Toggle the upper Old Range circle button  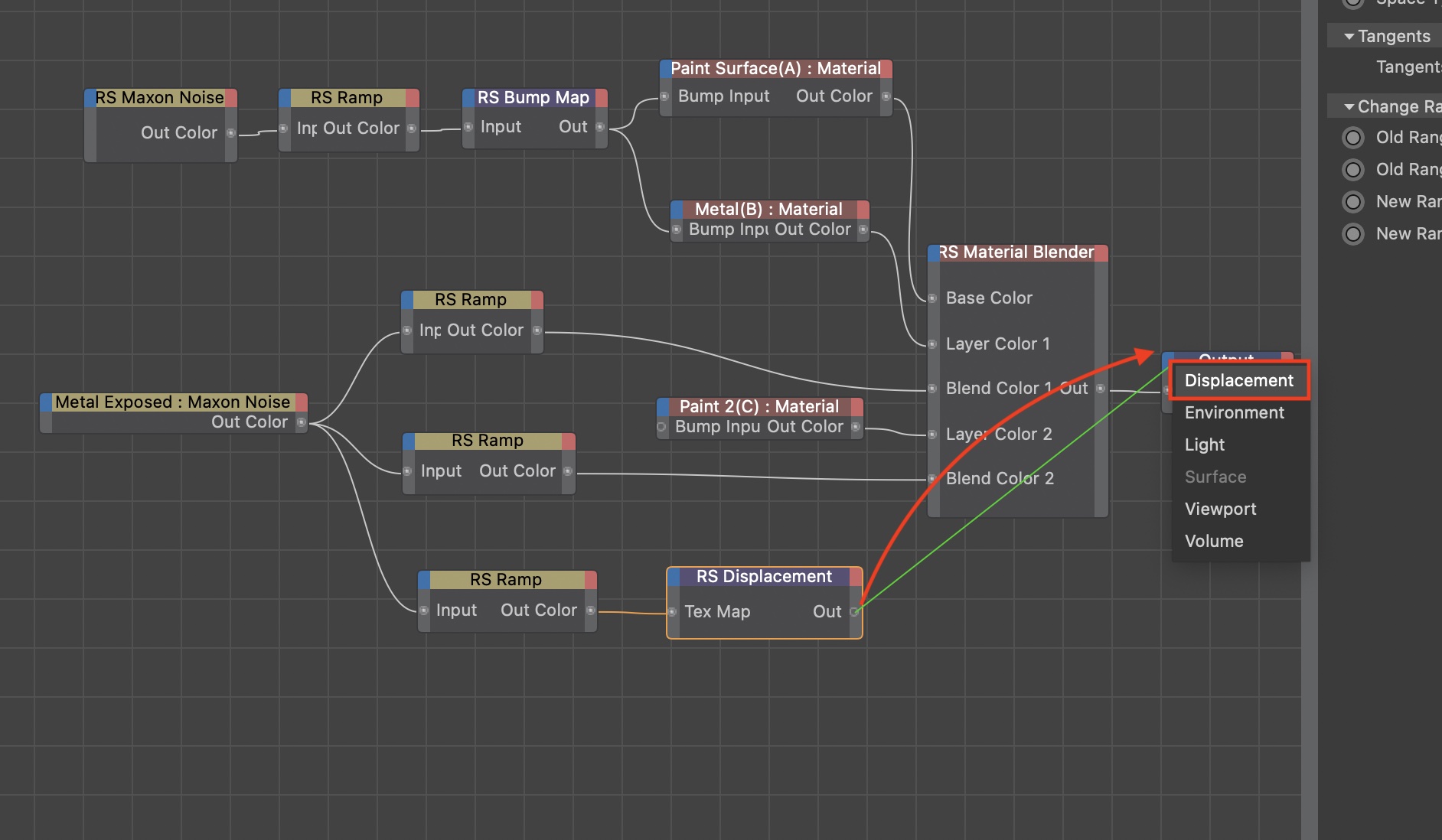point(1353,138)
